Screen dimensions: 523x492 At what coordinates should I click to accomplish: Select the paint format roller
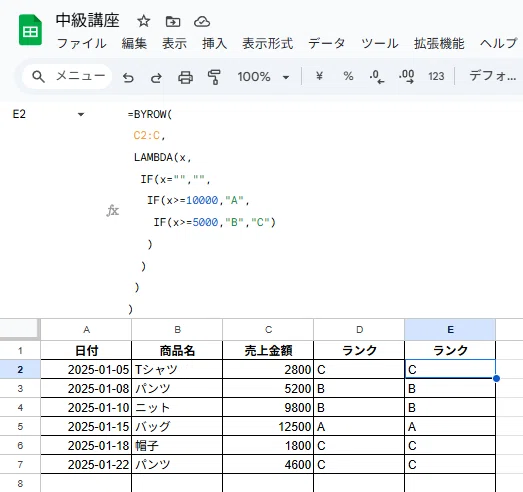click(x=214, y=77)
